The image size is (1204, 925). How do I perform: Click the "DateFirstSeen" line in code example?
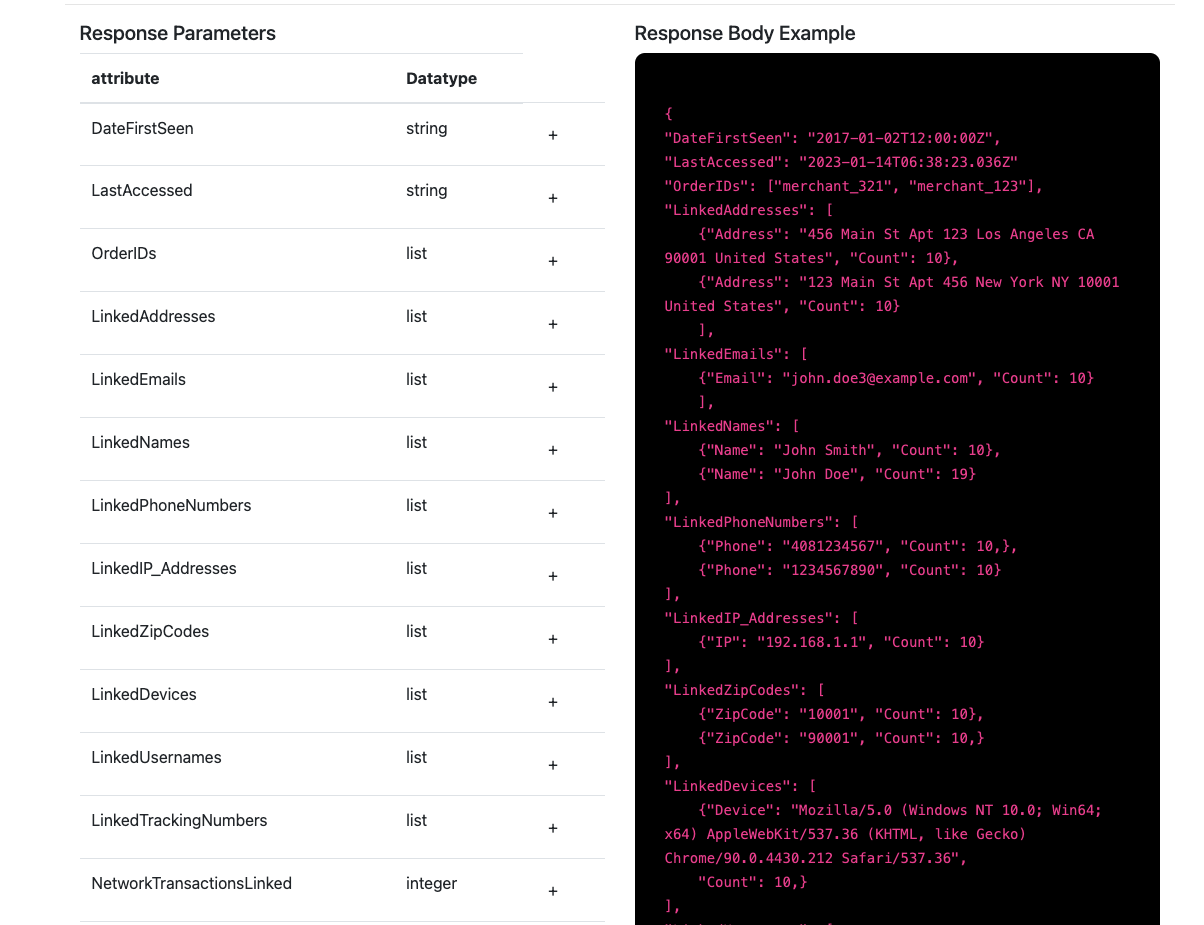point(833,138)
